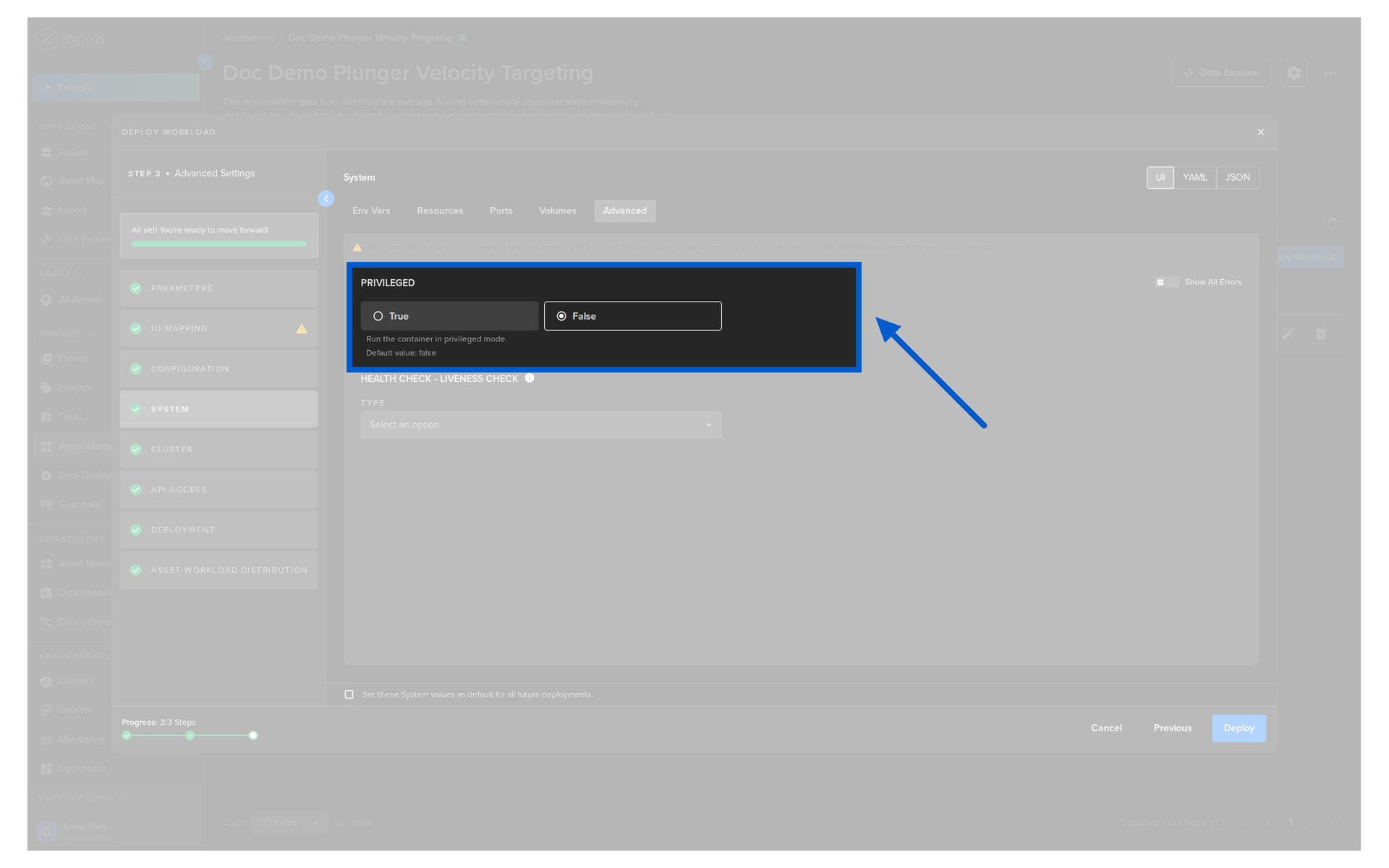Select the False radio option for Privileged
The height and width of the screenshot is (868, 1389).
pos(632,316)
